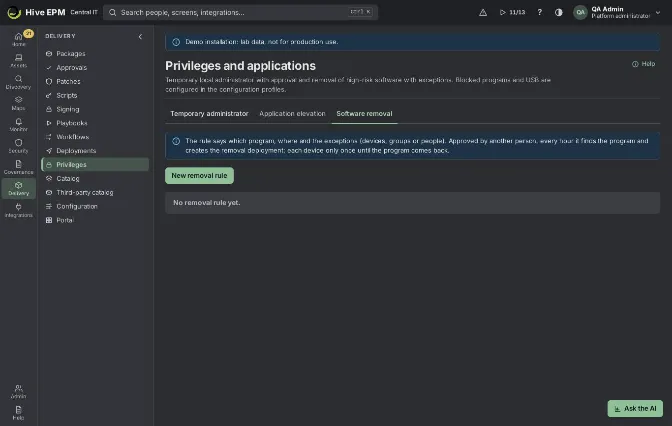This screenshot has width=672, height=426.
Task: Open Packages in Delivery menu
Action: point(95,54)
